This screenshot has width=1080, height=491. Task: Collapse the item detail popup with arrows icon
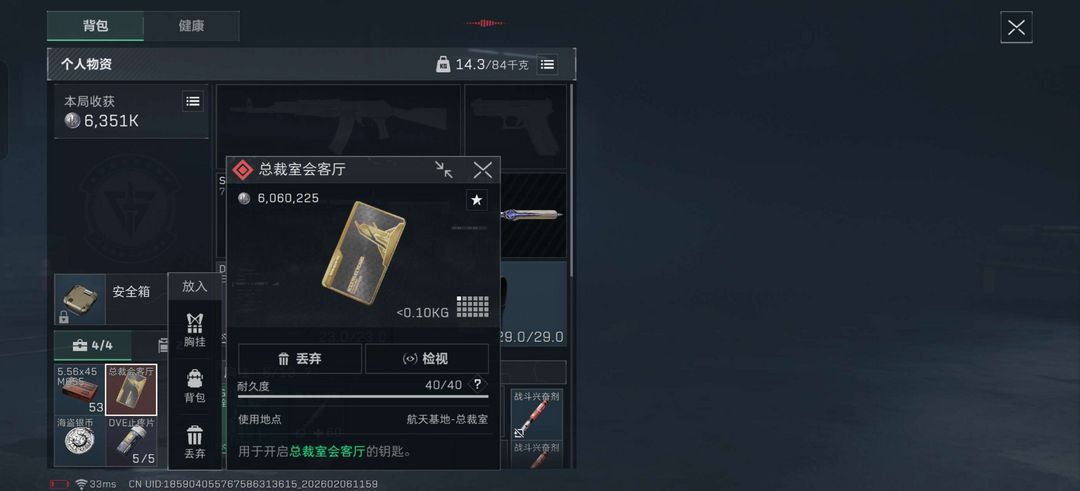coord(444,170)
